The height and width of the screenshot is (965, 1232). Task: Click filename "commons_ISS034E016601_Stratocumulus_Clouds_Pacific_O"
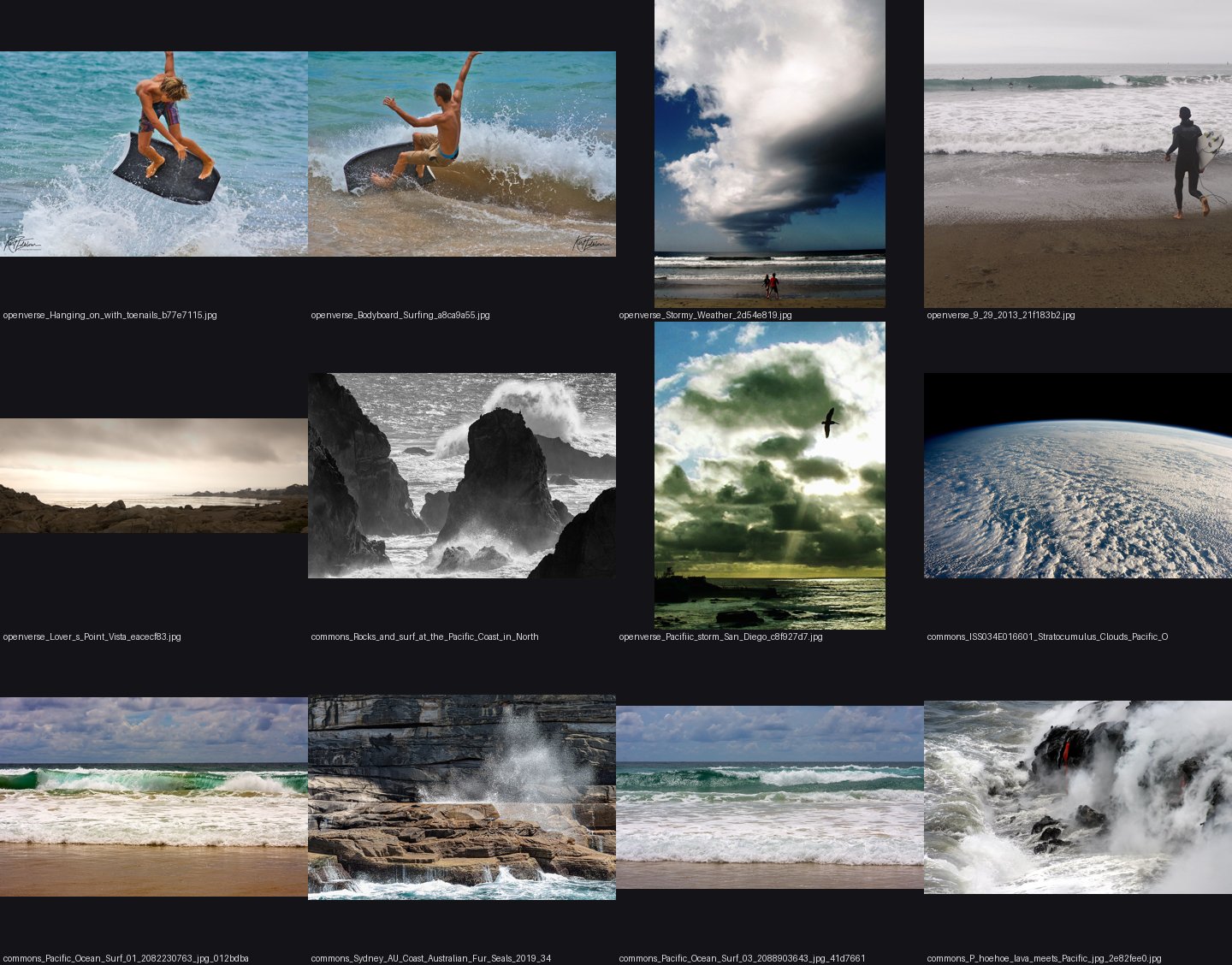point(1047,636)
